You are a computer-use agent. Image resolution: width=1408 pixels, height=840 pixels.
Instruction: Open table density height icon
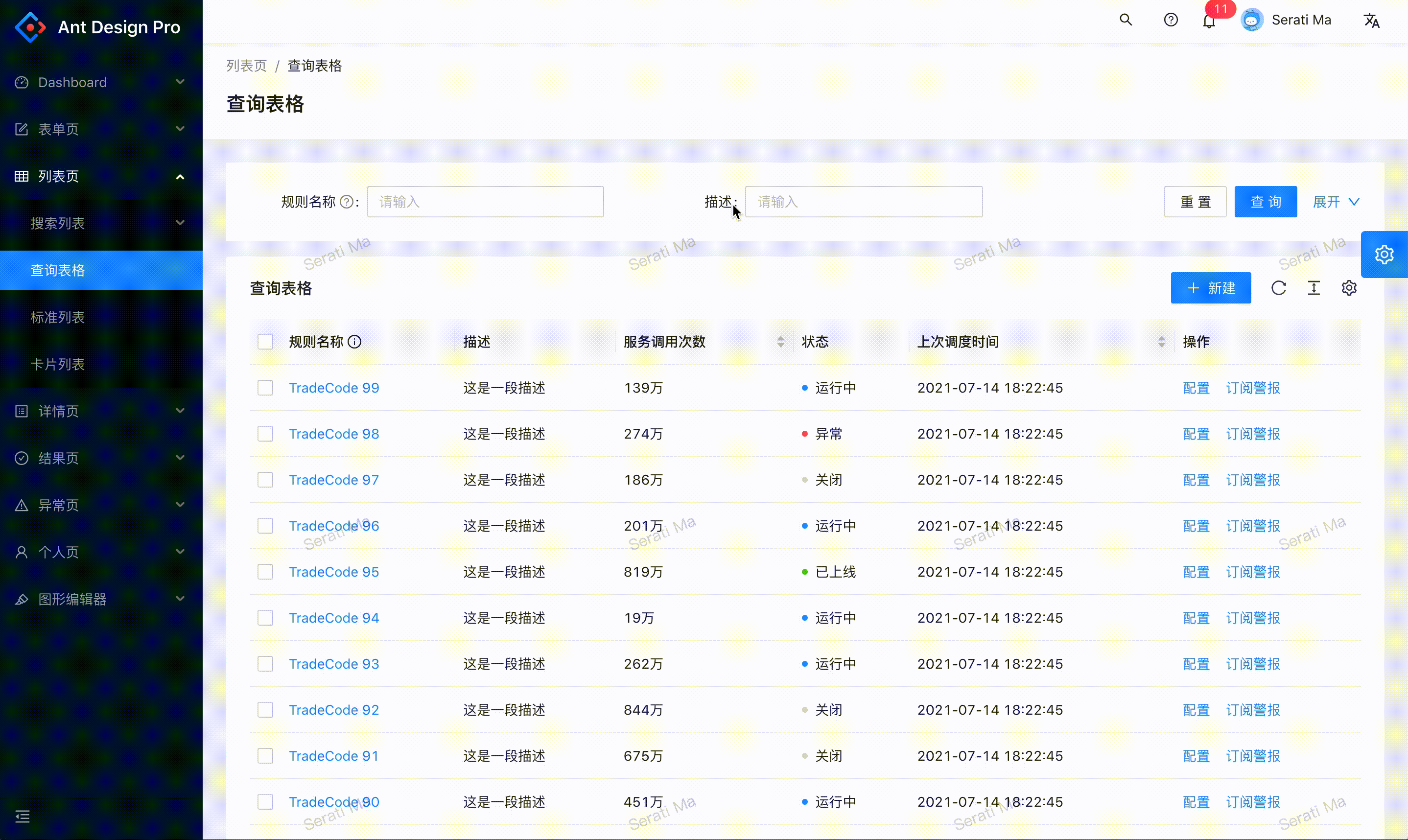[x=1314, y=288]
